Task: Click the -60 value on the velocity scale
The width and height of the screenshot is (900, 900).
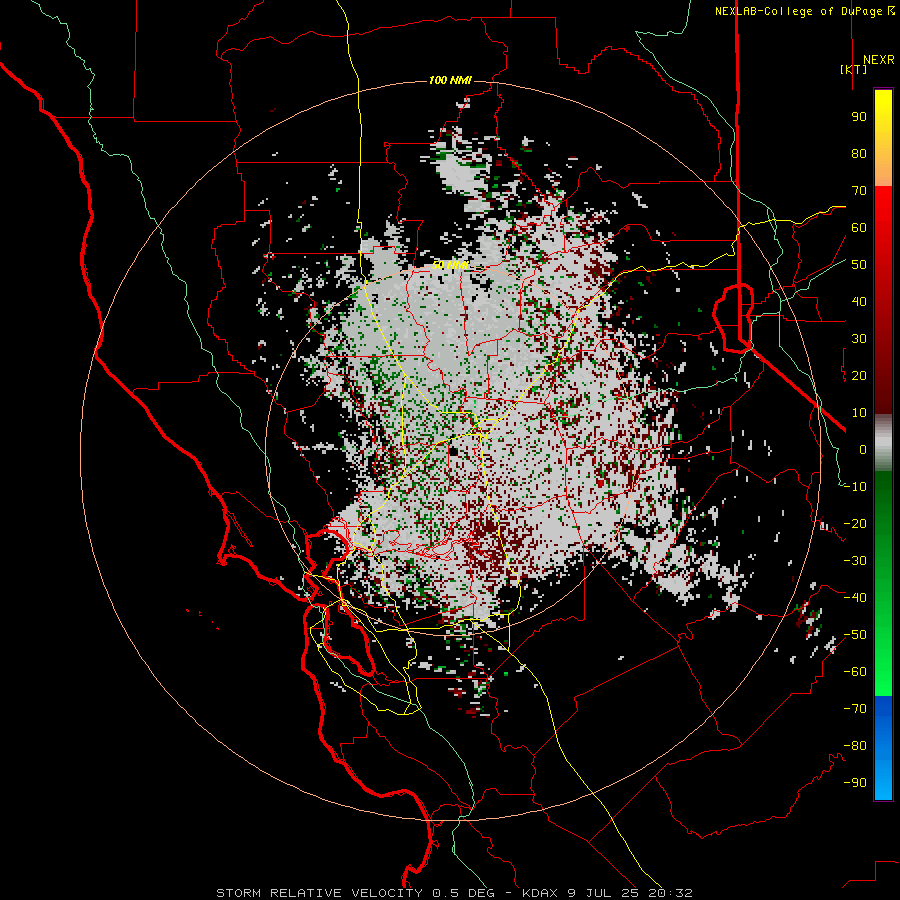Action: (x=855, y=672)
